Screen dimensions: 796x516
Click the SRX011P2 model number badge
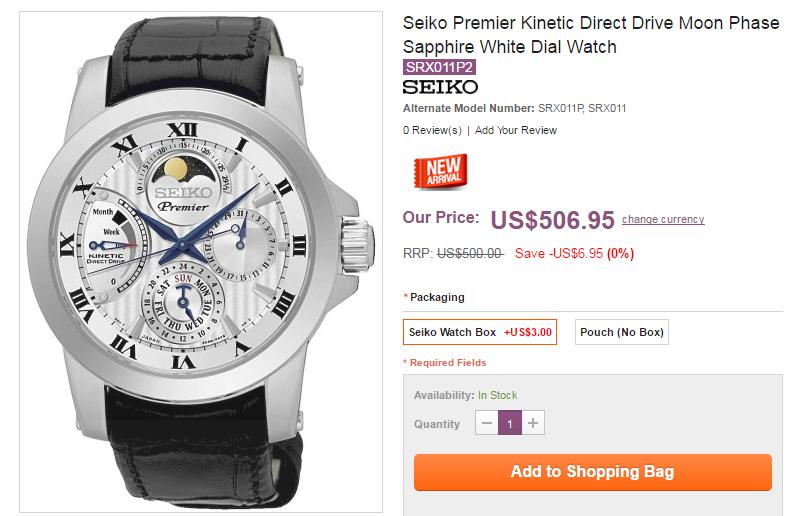pyautogui.click(x=439, y=67)
